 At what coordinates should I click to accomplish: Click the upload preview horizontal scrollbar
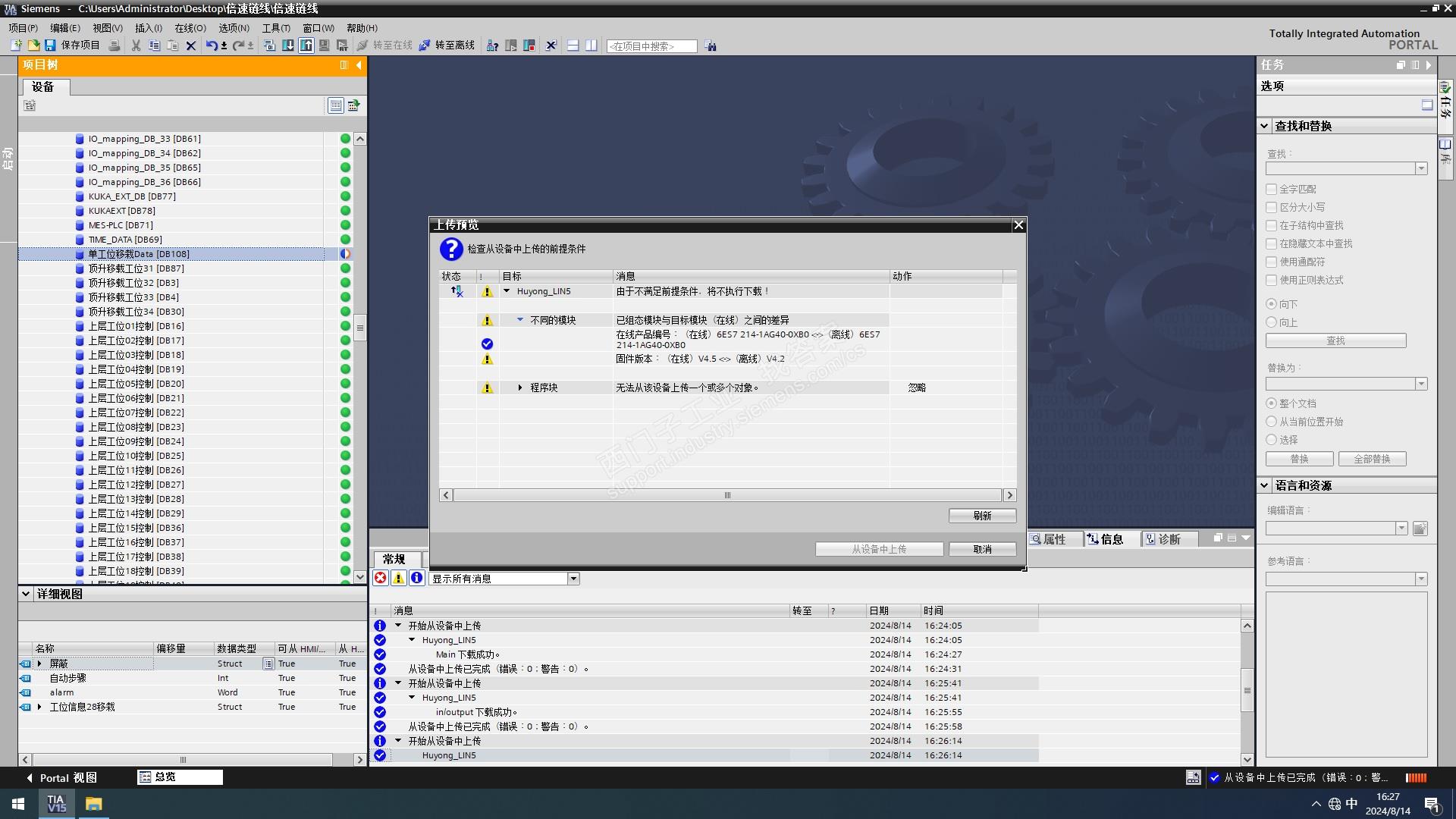(727, 495)
